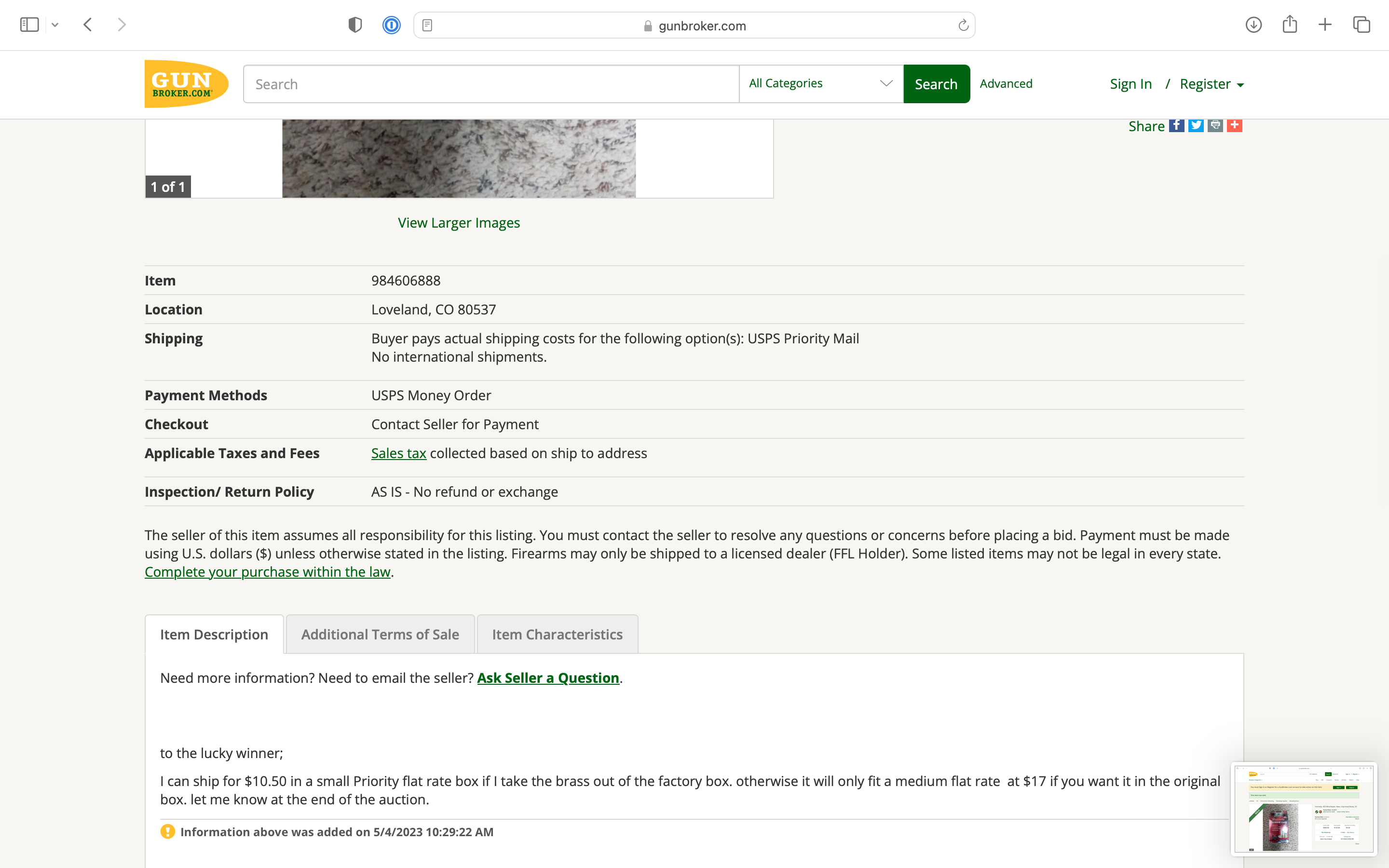The width and height of the screenshot is (1389, 868).
Task: Open the Safari share sheet icon
Action: pos(1290,24)
